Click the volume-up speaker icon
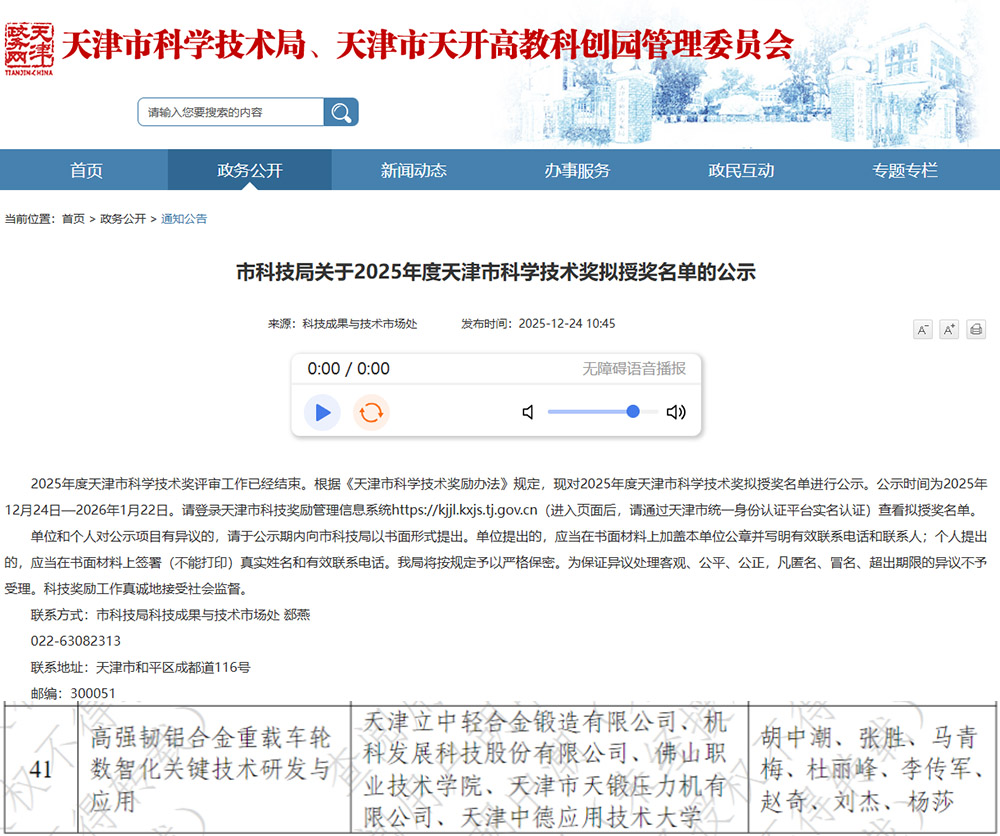Image resolution: width=1000 pixels, height=836 pixels. [676, 411]
